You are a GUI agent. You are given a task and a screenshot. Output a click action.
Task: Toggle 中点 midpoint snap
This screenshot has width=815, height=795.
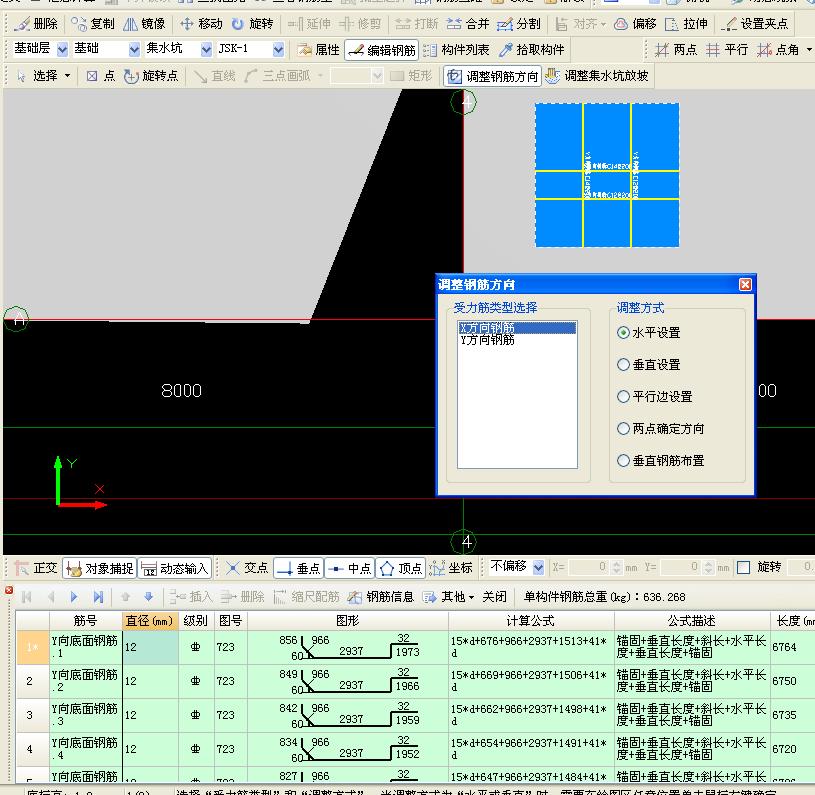(x=350, y=568)
